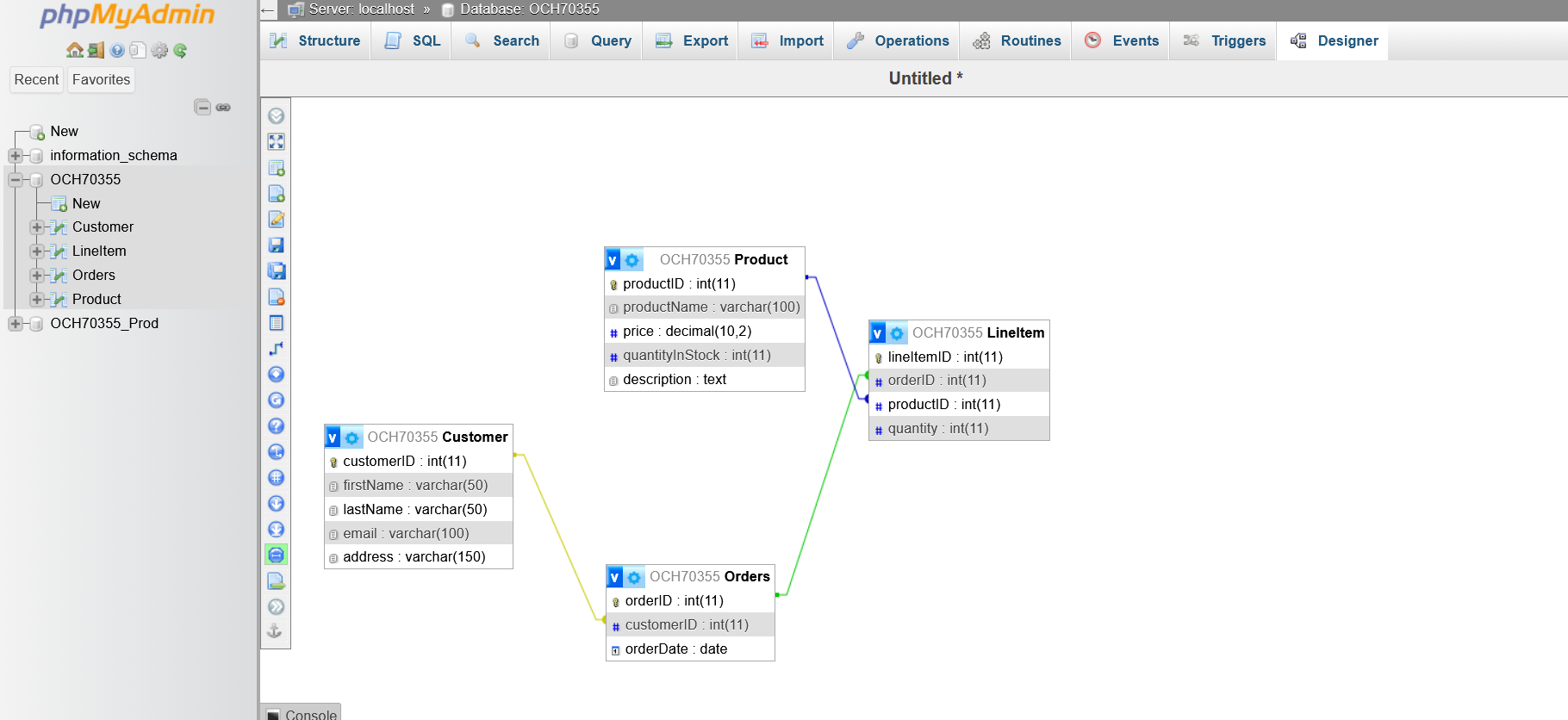Open the Favorites tables list

tap(101, 79)
